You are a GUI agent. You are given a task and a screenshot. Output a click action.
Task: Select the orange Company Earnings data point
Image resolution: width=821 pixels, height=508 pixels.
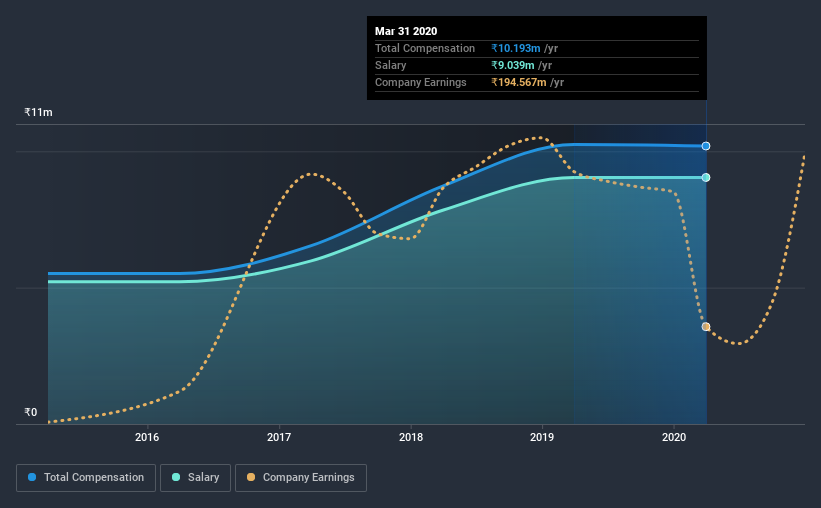coord(706,327)
